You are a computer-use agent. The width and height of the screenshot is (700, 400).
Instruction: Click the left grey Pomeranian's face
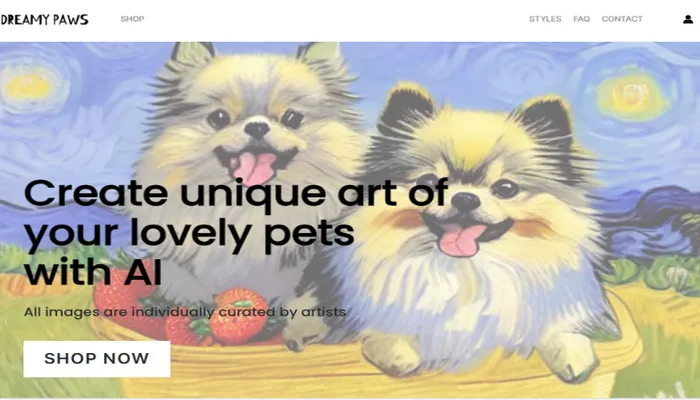click(x=255, y=129)
